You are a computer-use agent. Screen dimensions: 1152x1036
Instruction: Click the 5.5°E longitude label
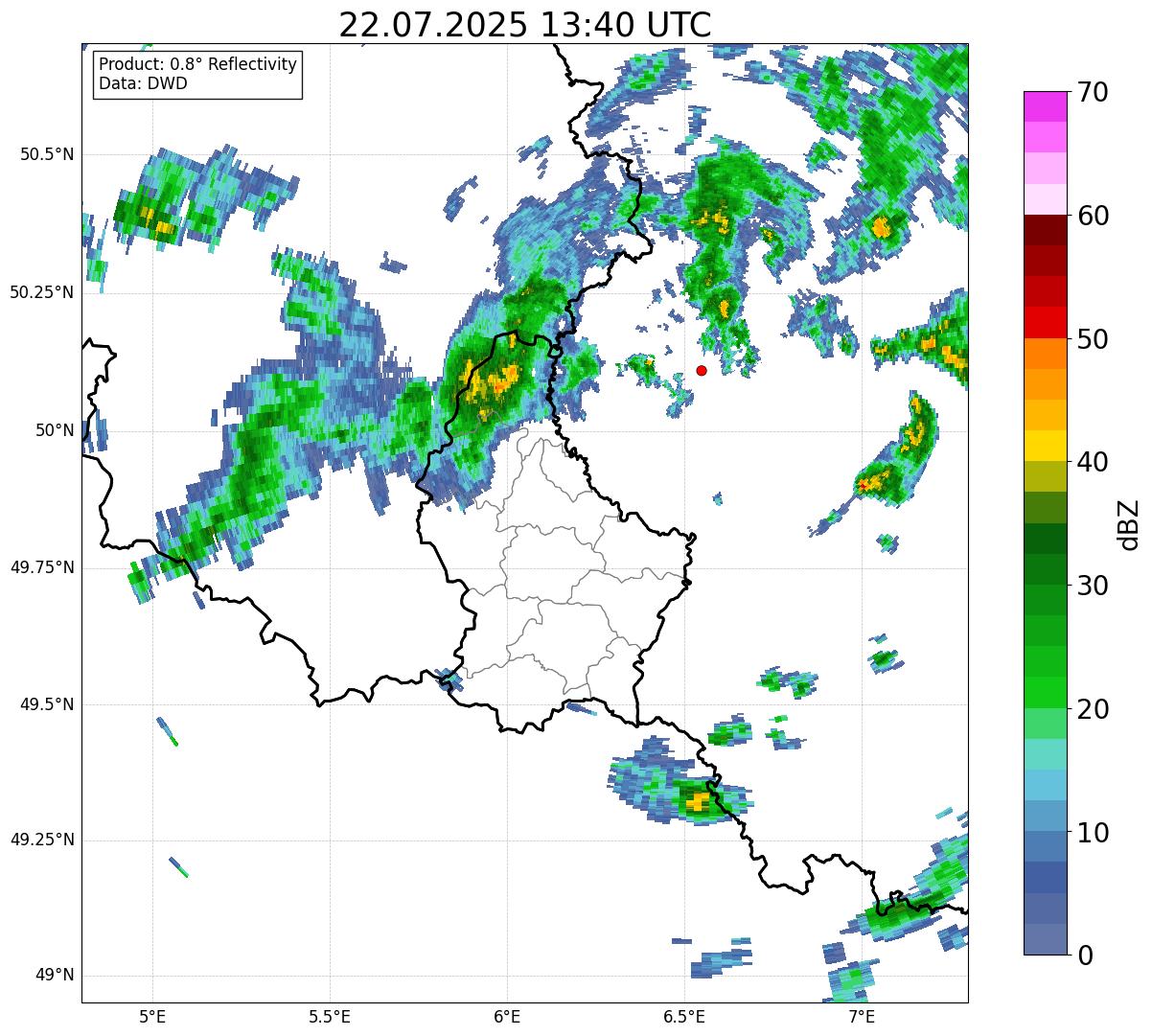[330, 1016]
